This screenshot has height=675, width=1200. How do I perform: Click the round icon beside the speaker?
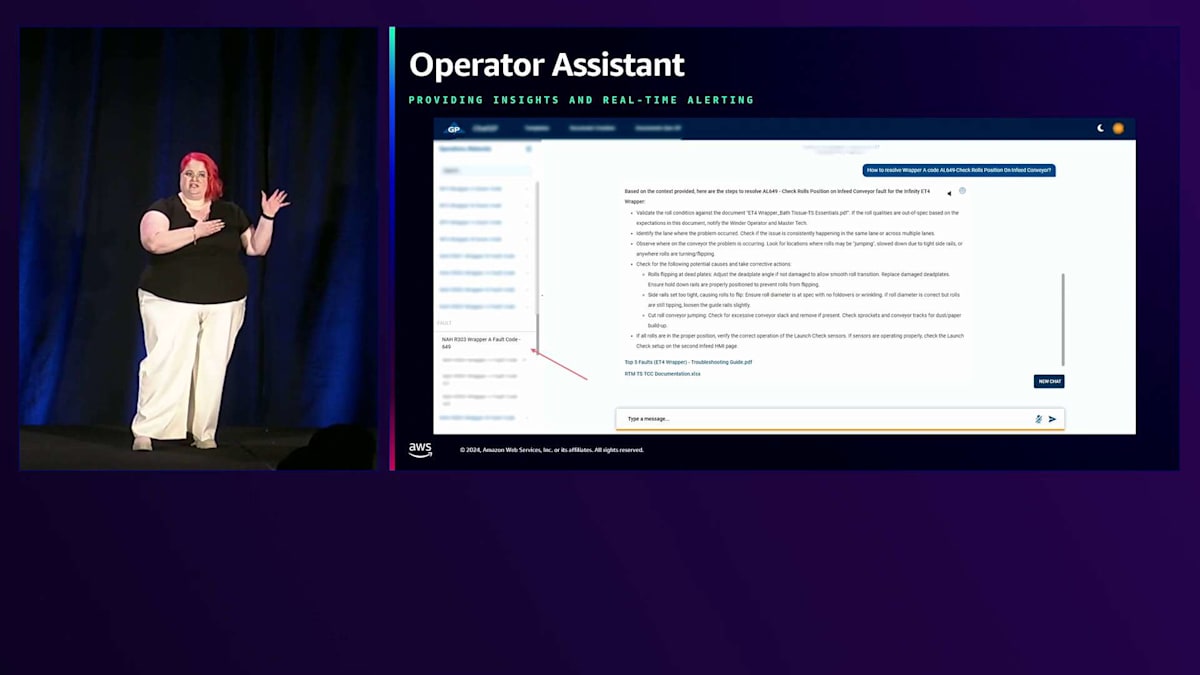point(962,190)
